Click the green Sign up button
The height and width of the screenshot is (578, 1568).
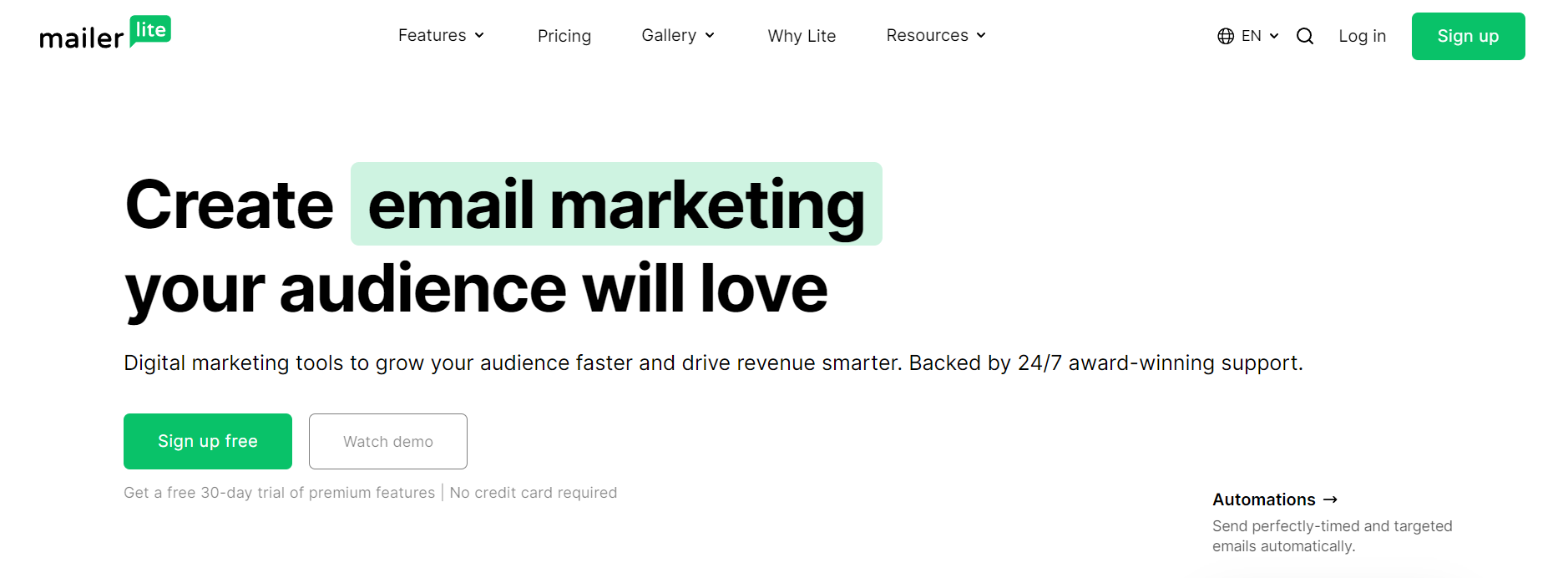1468,36
